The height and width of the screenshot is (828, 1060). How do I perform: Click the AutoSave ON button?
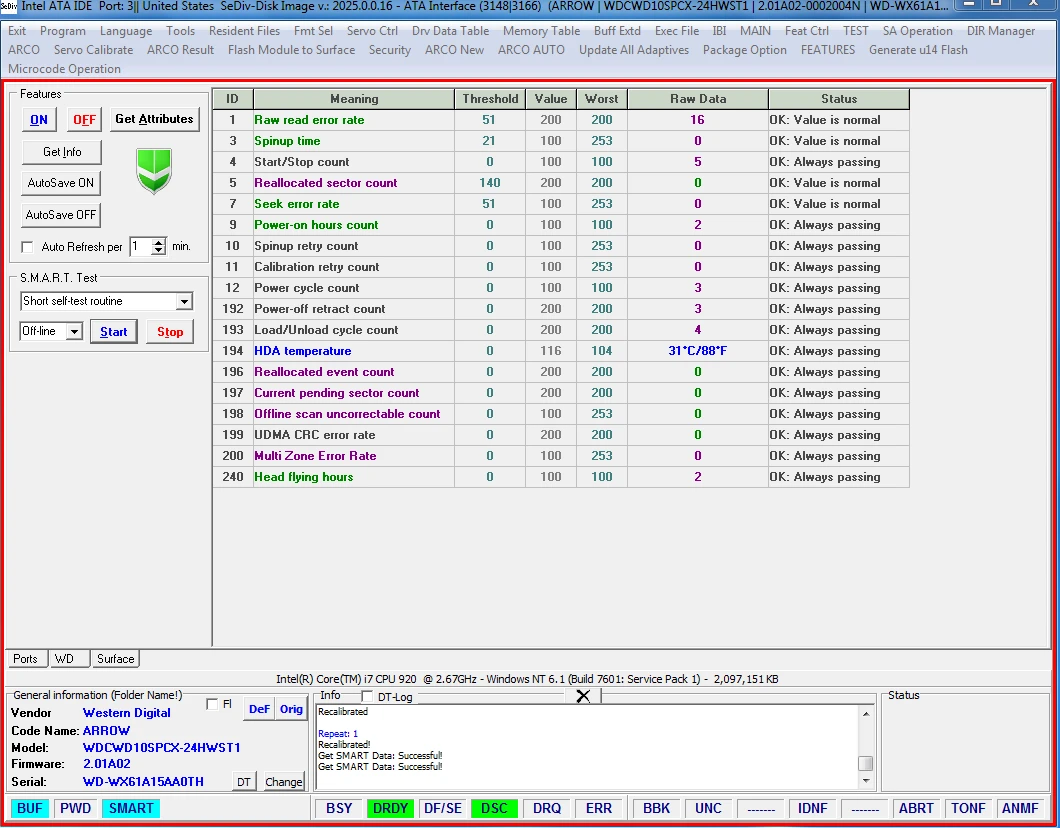61,183
